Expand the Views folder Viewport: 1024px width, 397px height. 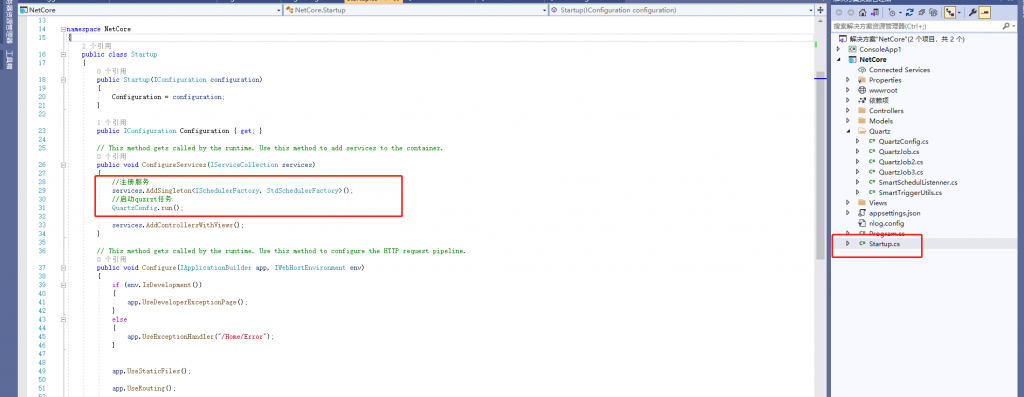coord(848,202)
